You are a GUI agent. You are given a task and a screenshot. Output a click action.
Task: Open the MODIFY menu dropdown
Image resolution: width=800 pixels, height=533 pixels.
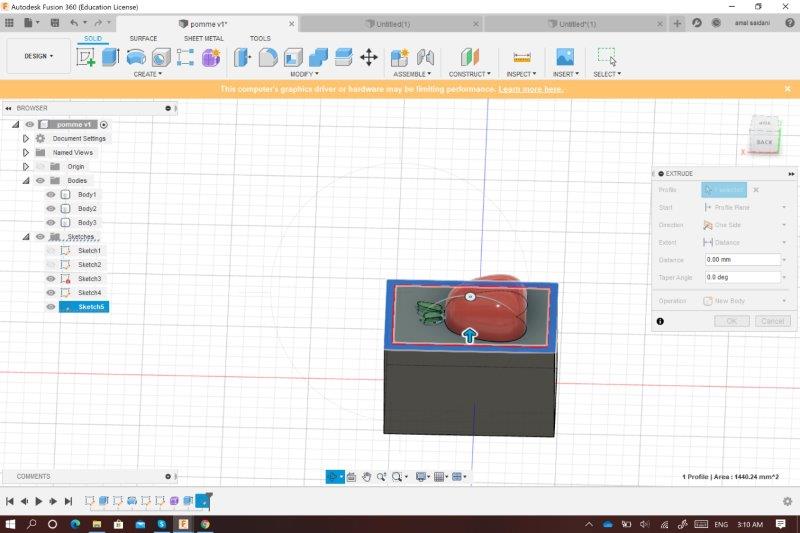304,74
